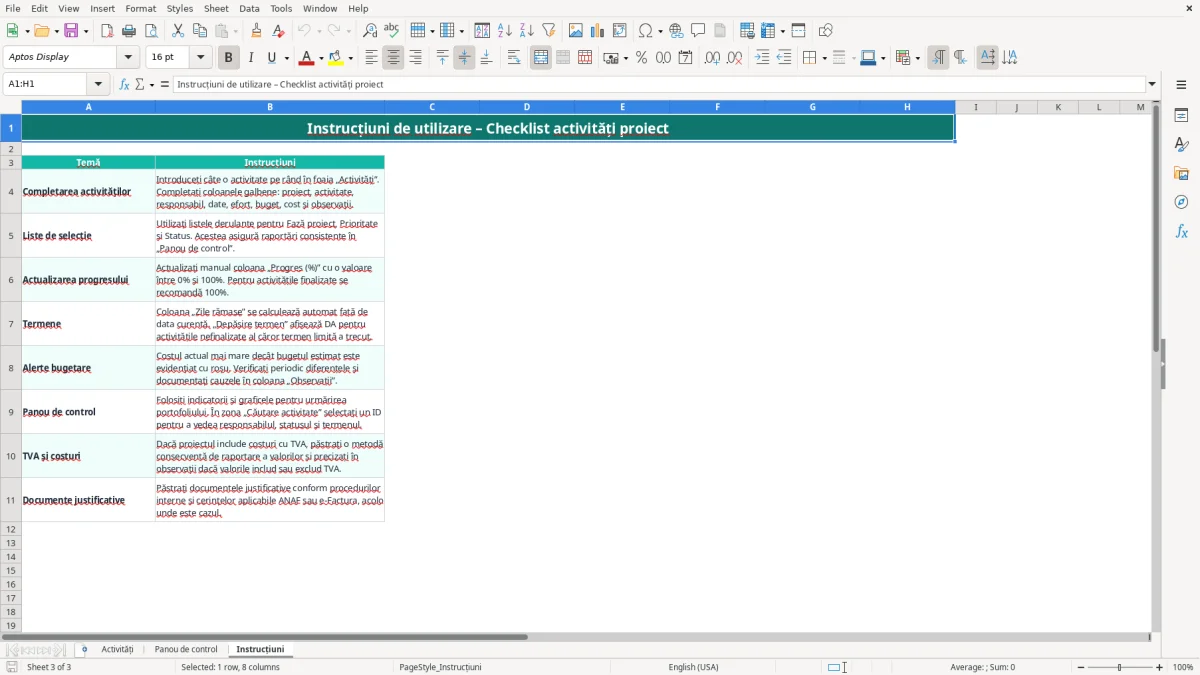1200x675 pixels.
Task: Insert an image
Action: click(576, 31)
